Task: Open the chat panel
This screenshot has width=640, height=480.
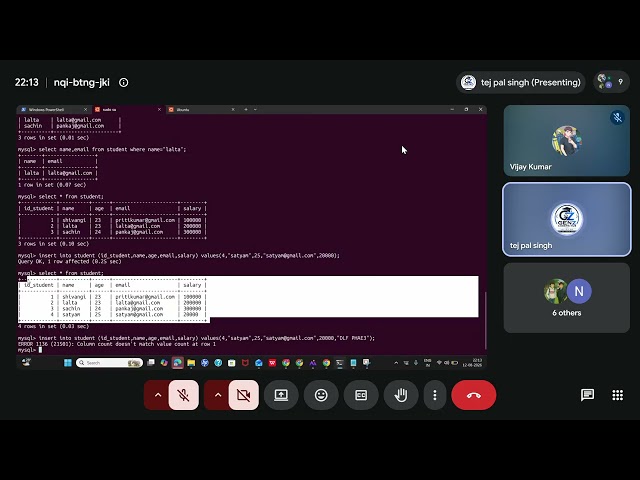Action: point(587,395)
